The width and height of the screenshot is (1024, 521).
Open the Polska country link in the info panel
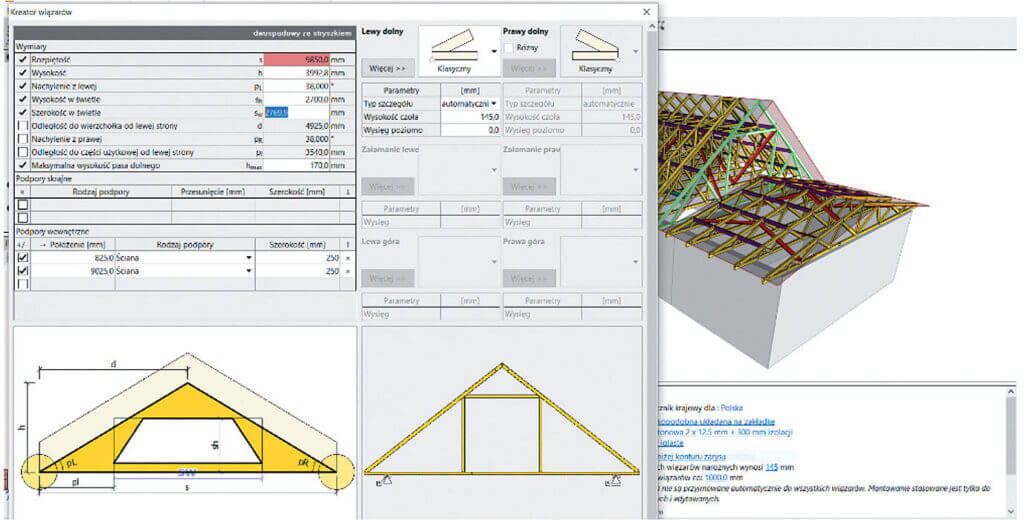(x=731, y=408)
